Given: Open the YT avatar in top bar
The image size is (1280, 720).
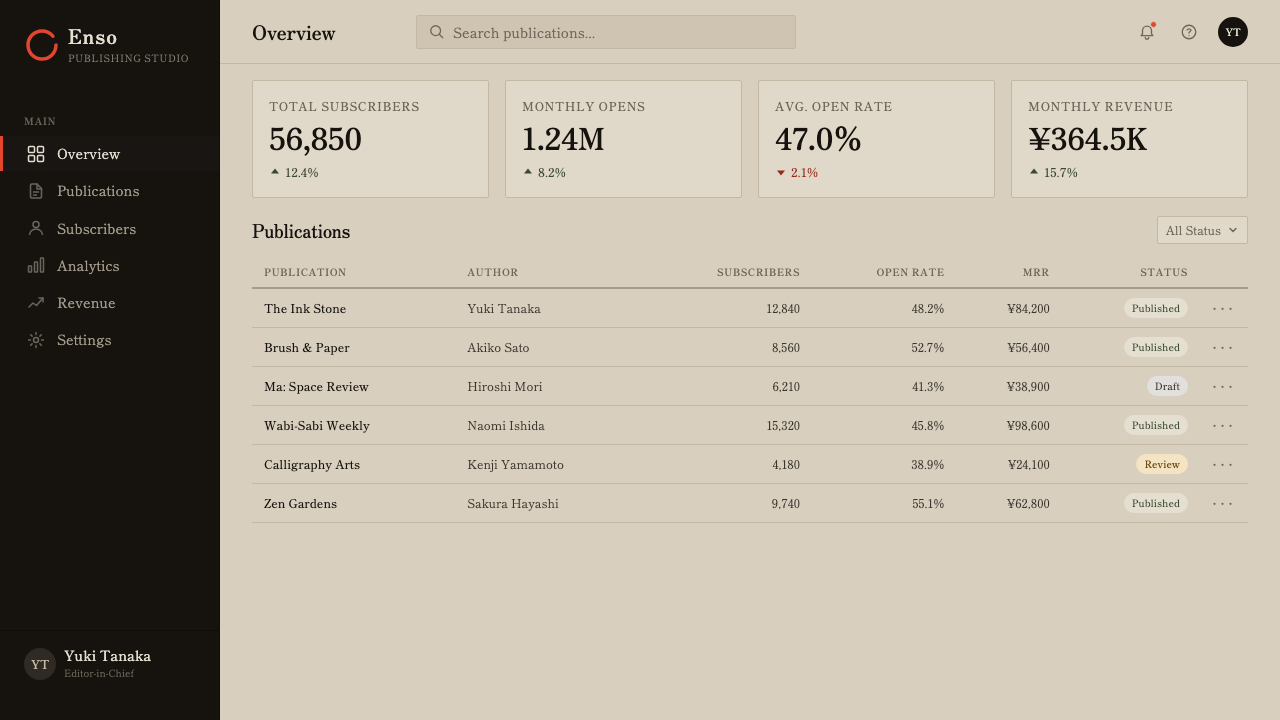Looking at the screenshot, I should [1233, 32].
